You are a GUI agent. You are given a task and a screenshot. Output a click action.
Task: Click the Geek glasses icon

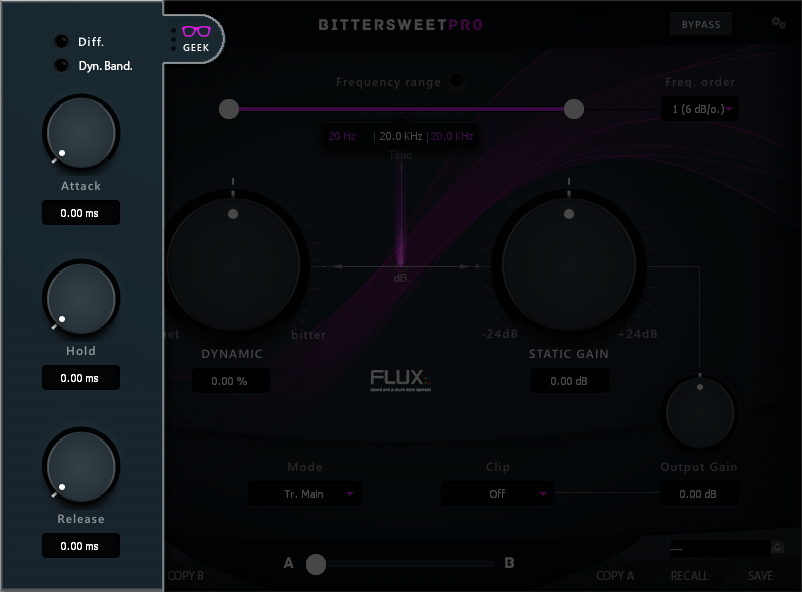pos(196,32)
